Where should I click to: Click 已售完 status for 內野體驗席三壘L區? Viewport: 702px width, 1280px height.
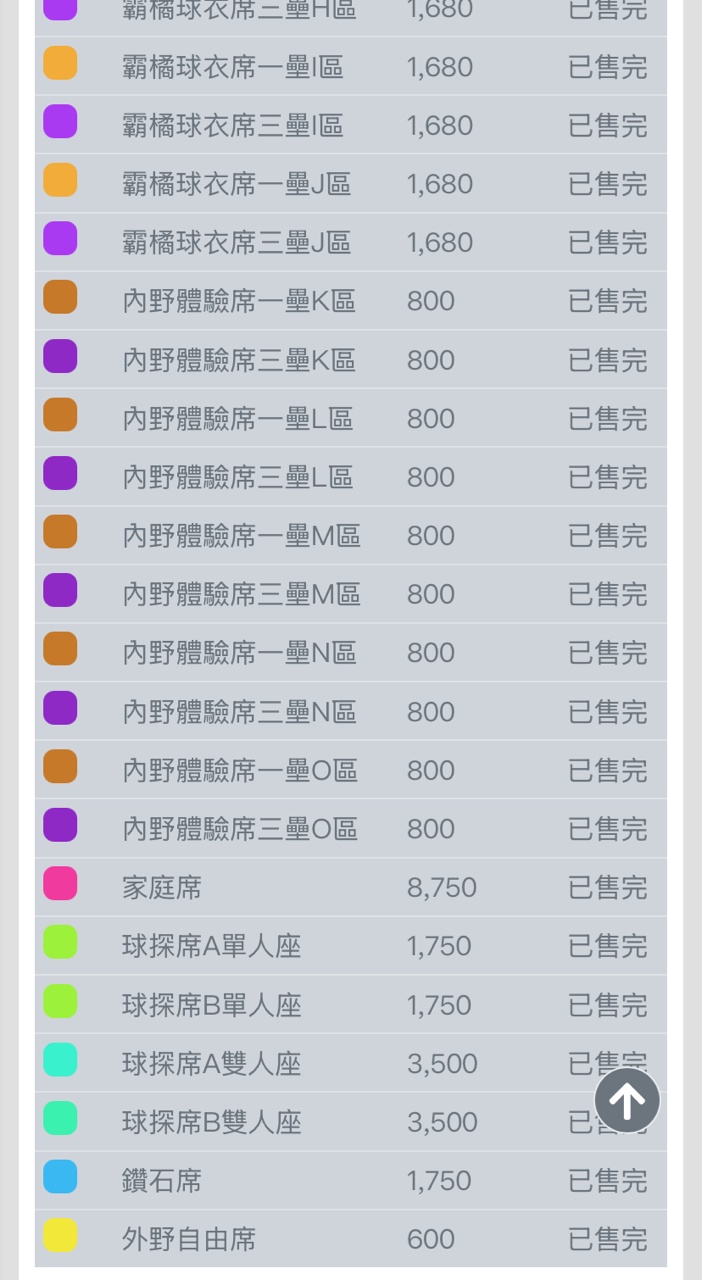(607, 477)
